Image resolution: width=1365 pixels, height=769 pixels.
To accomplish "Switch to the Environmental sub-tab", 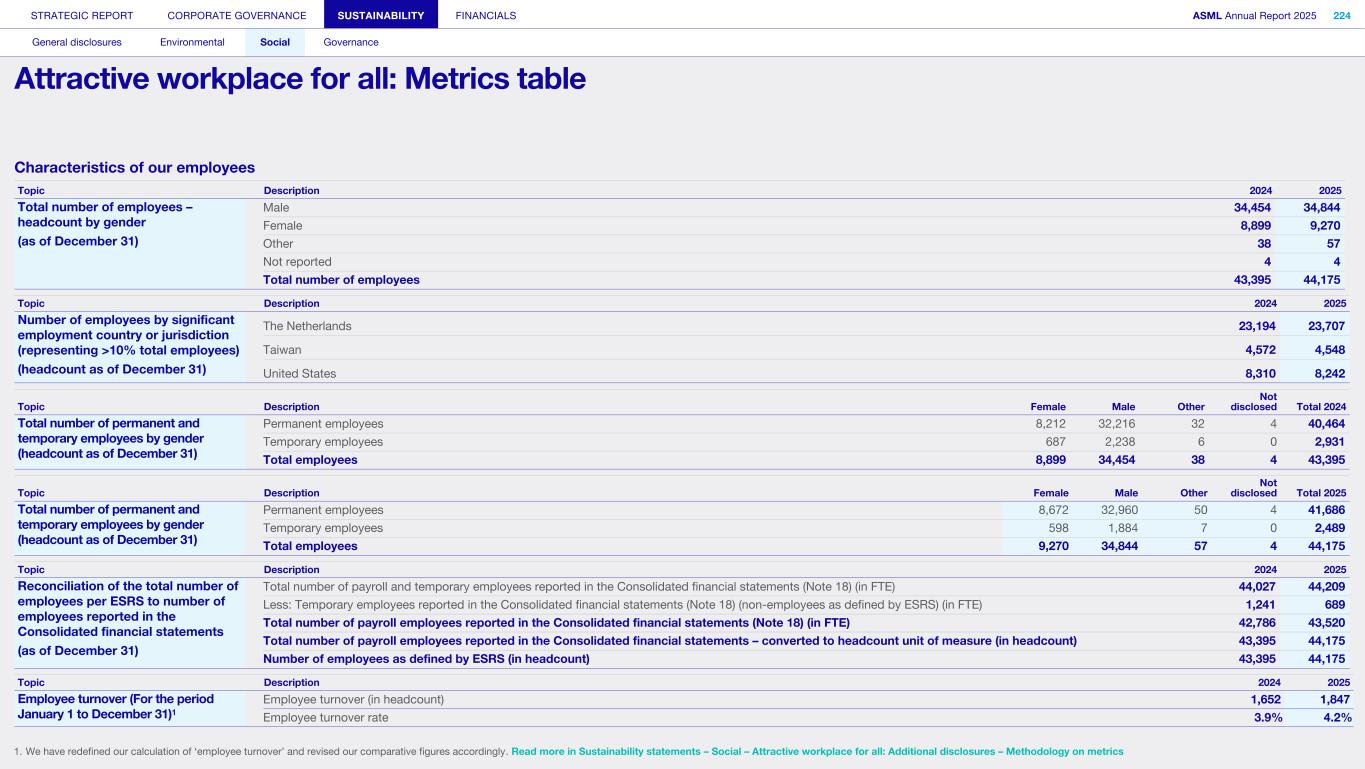I will click(192, 42).
